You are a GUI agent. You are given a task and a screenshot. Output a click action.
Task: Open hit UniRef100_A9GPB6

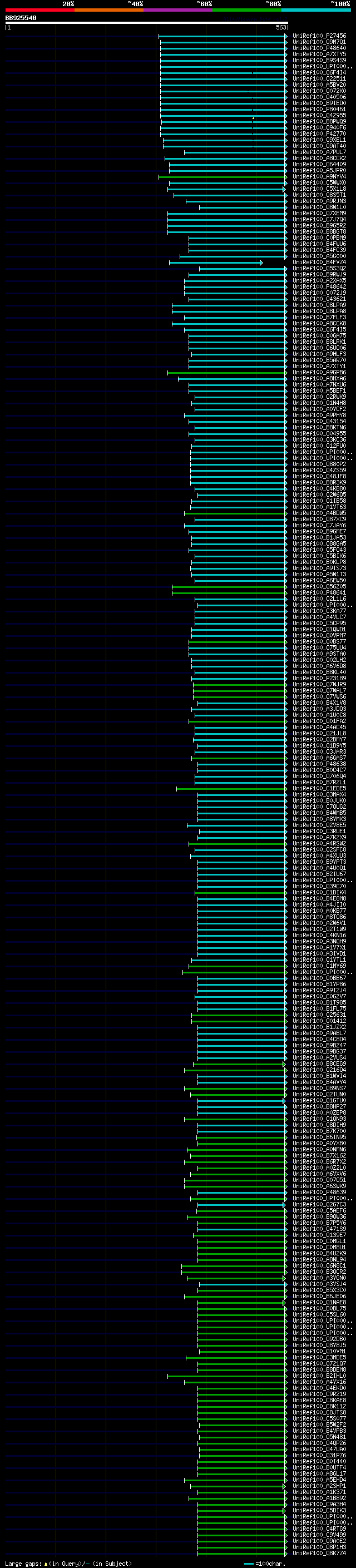[x=319, y=373]
